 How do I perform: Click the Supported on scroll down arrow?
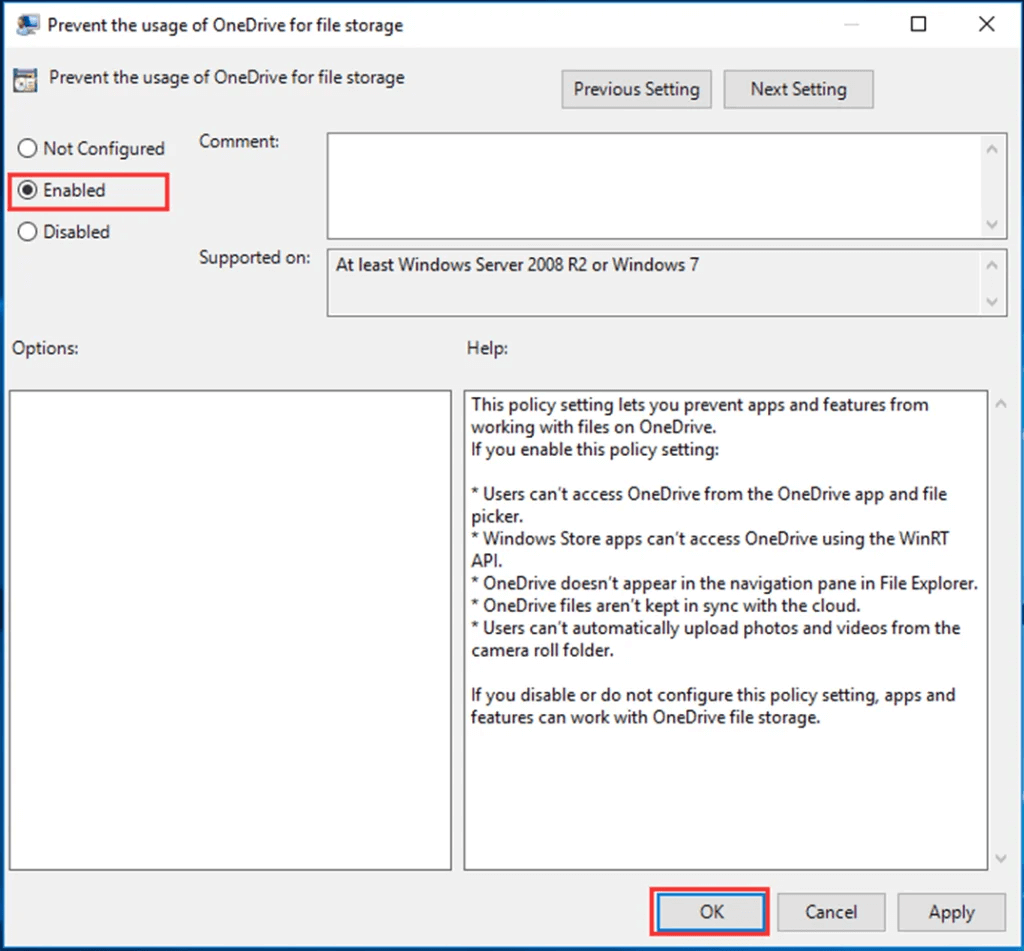click(x=992, y=301)
